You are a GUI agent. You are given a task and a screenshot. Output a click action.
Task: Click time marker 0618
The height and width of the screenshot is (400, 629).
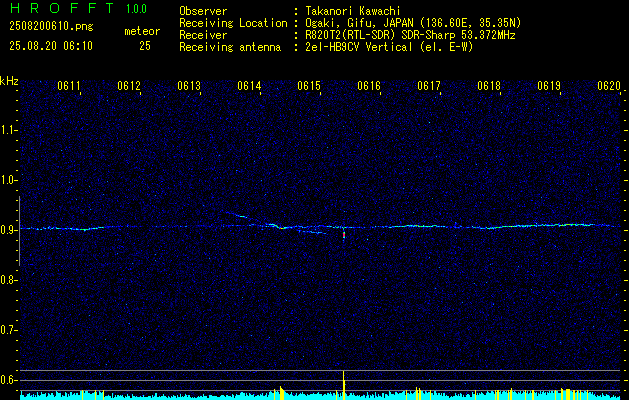point(489,86)
